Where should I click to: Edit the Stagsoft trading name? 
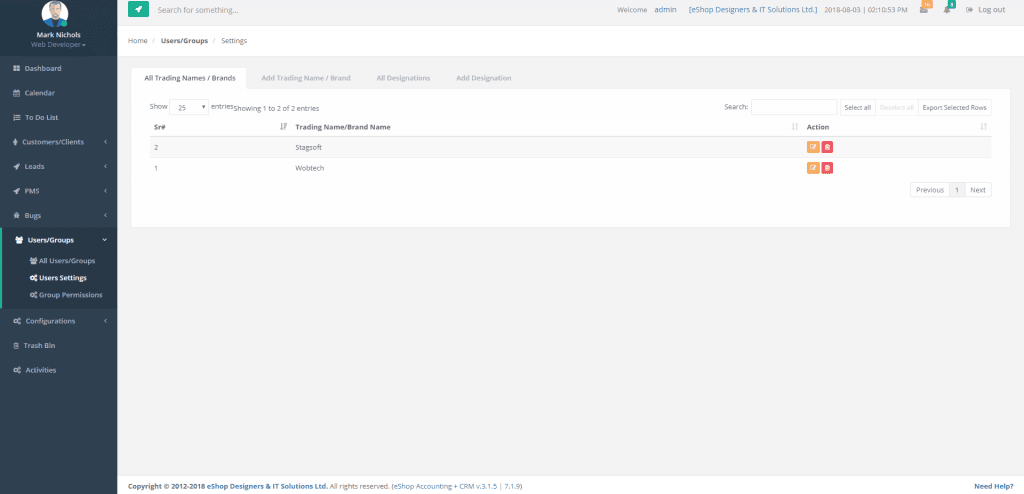[813, 147]
